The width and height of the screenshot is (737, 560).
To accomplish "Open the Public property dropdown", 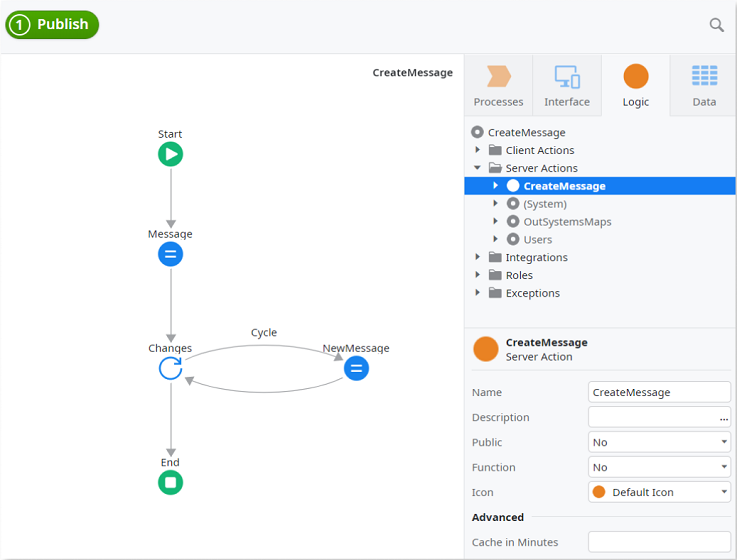I will click(659, 442).
